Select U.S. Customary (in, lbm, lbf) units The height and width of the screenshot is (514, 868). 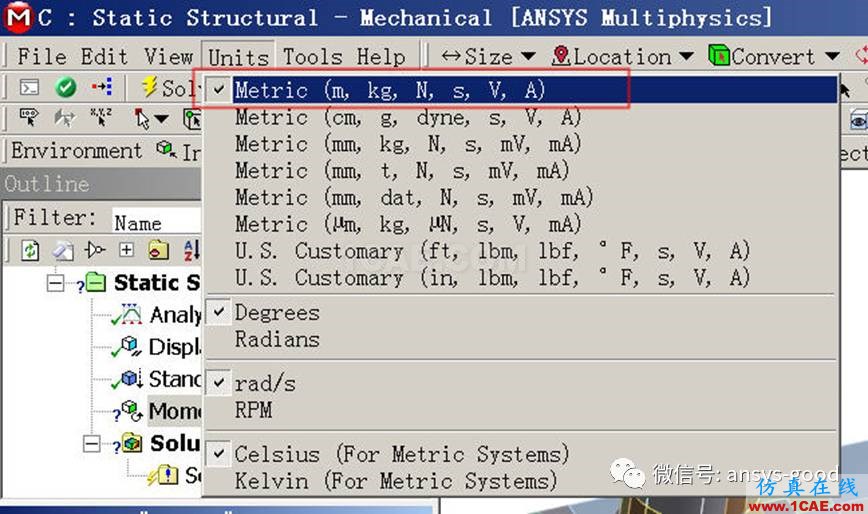pyautogui.click(x=520, y=277)
